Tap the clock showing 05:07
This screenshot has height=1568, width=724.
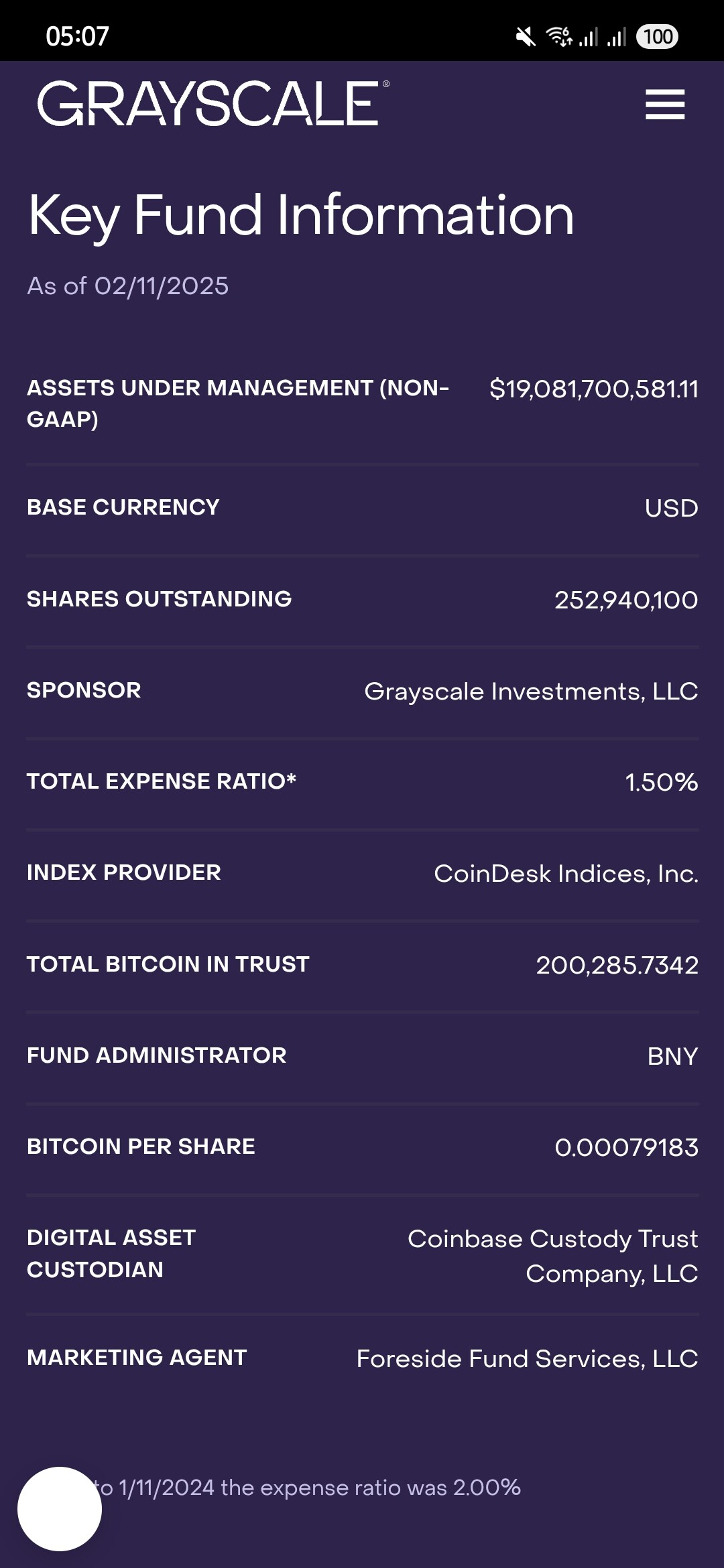click(77, 36)
